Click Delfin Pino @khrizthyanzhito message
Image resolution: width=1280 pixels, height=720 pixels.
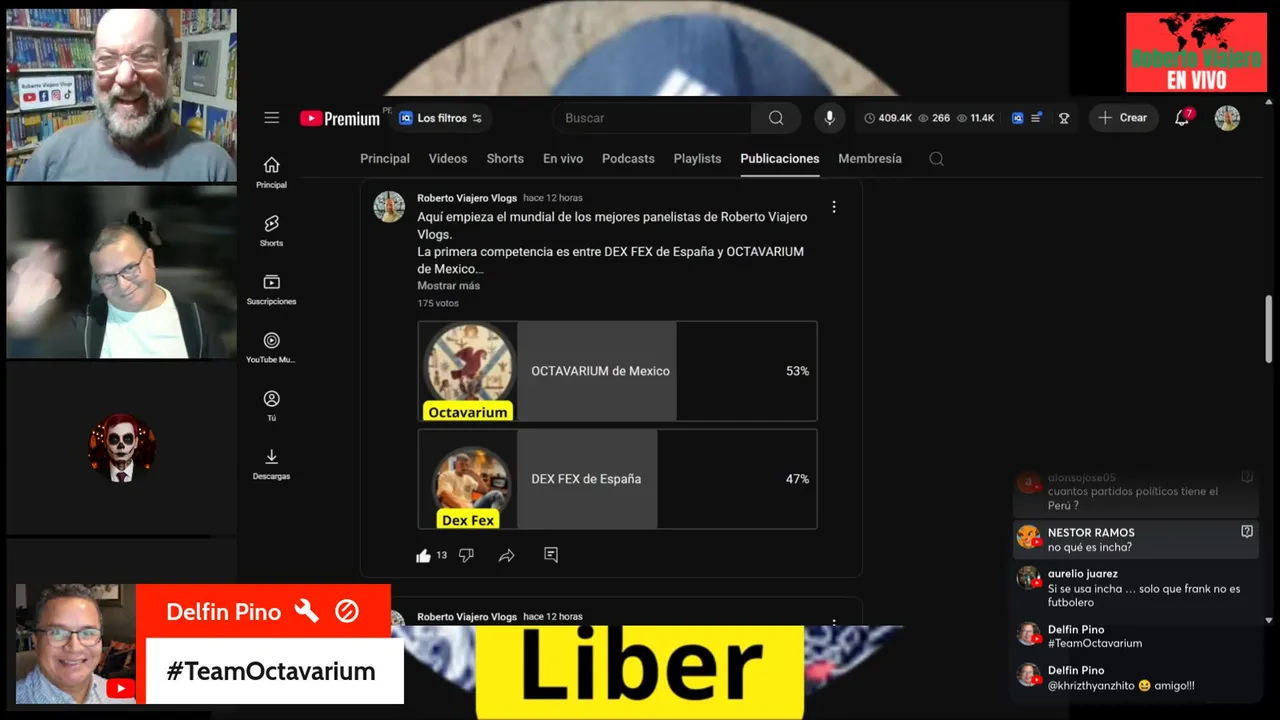[1135, 678]
